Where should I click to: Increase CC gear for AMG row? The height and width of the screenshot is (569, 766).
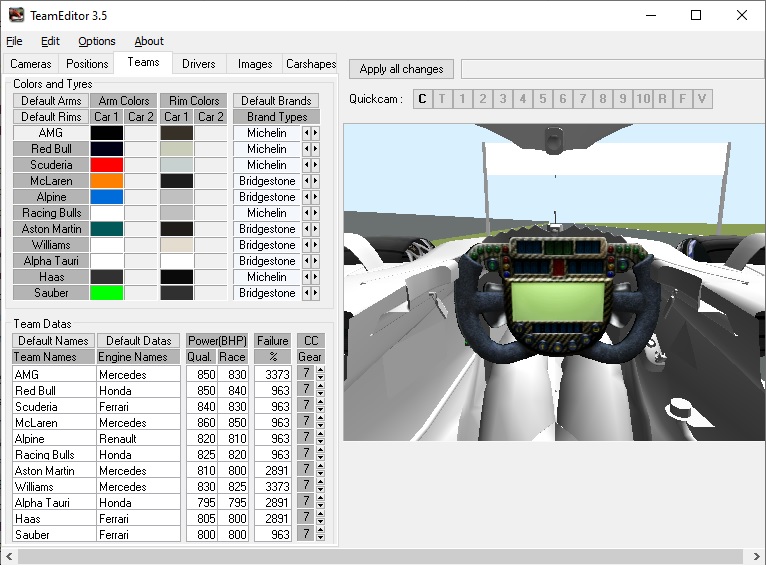click(320, 370)
